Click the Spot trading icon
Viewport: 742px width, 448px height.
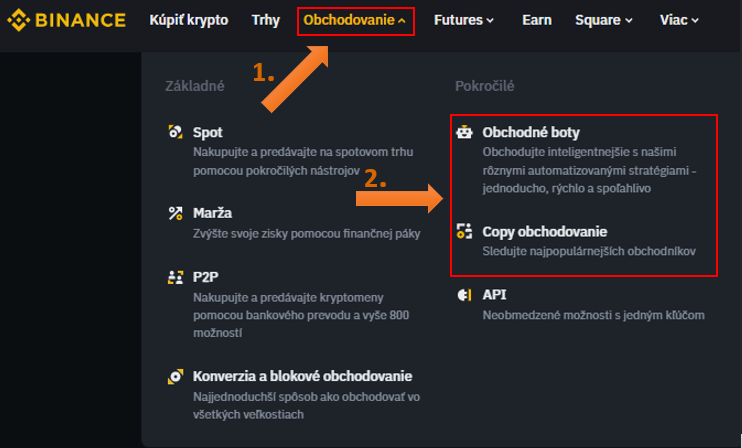(174, 132)
